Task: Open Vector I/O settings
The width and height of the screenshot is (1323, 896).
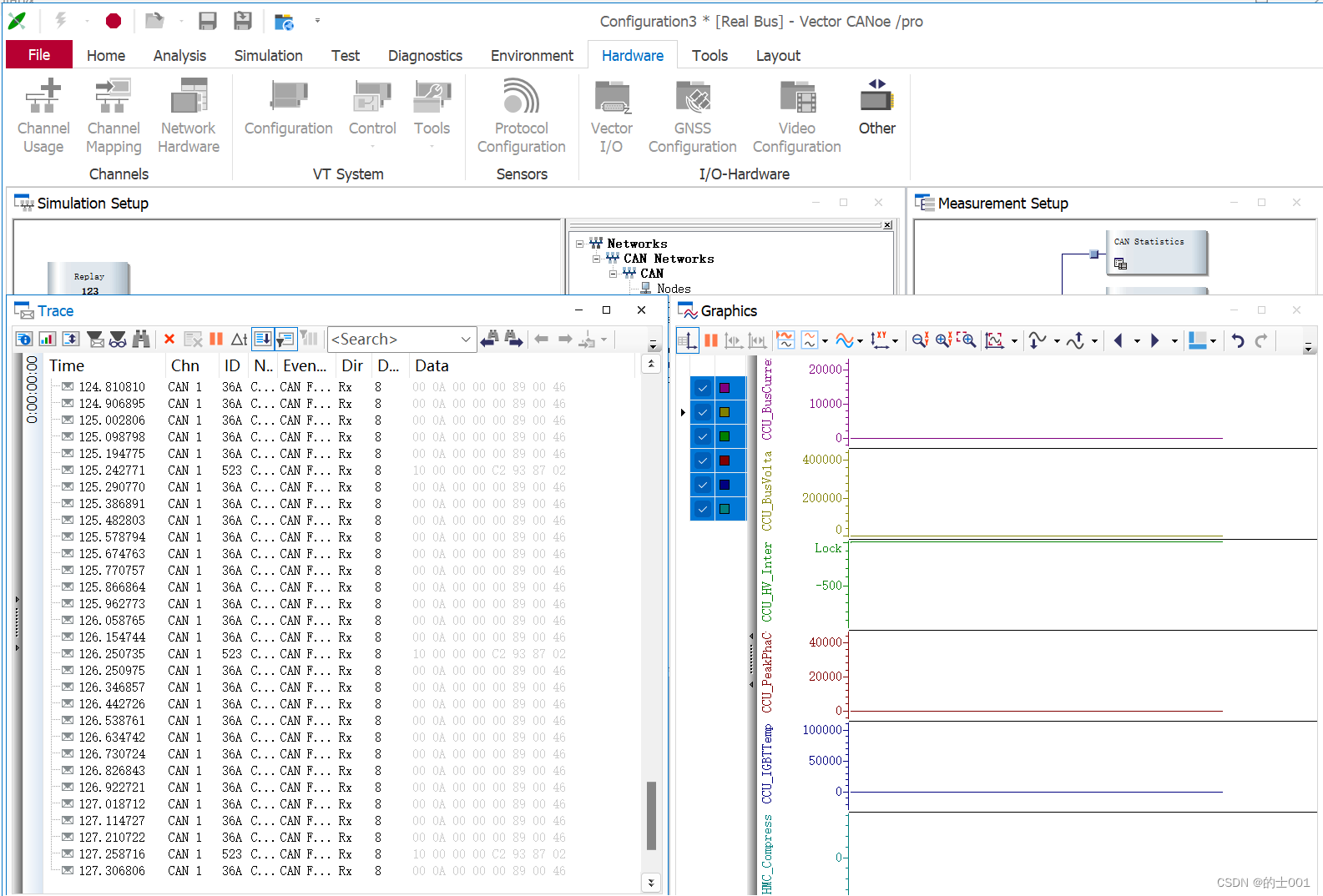Action: (x=612, y=116)
